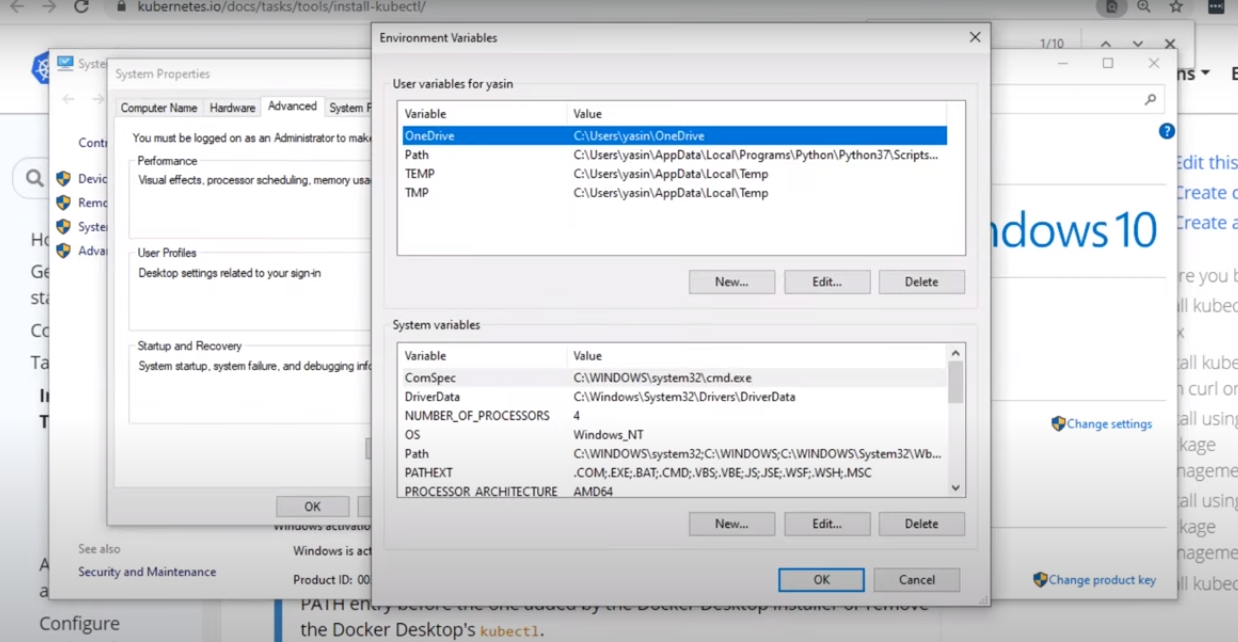The image size is (1238, 642).
Task: Click the bookmark star in address bar
Action: click(1176, 7)
